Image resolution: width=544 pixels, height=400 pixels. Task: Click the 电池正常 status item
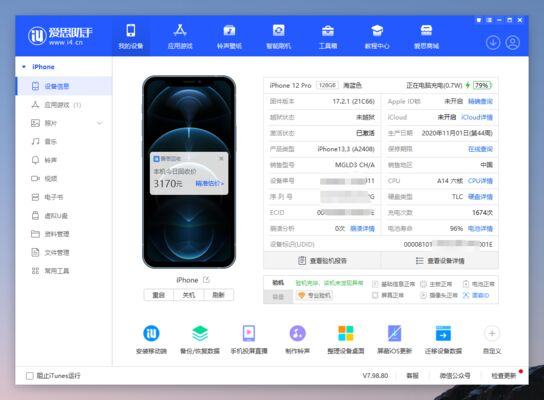tap(479, 284)
